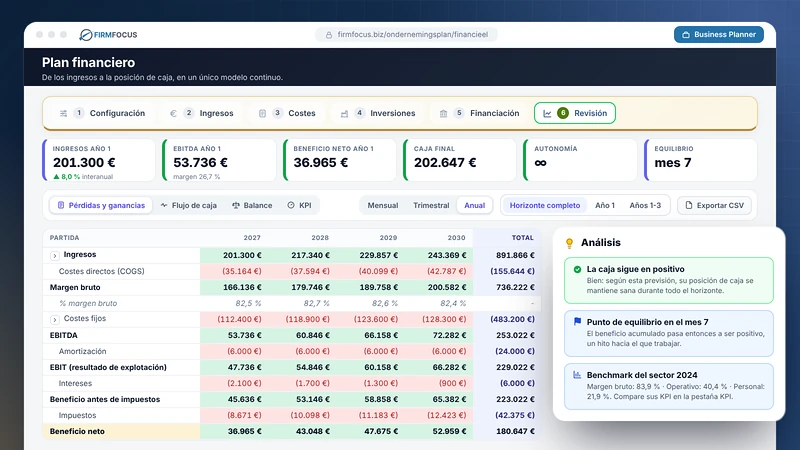Click the green up-arrow beside 8,0 %
The image size is (800, 450).
[x=56, y=177]
